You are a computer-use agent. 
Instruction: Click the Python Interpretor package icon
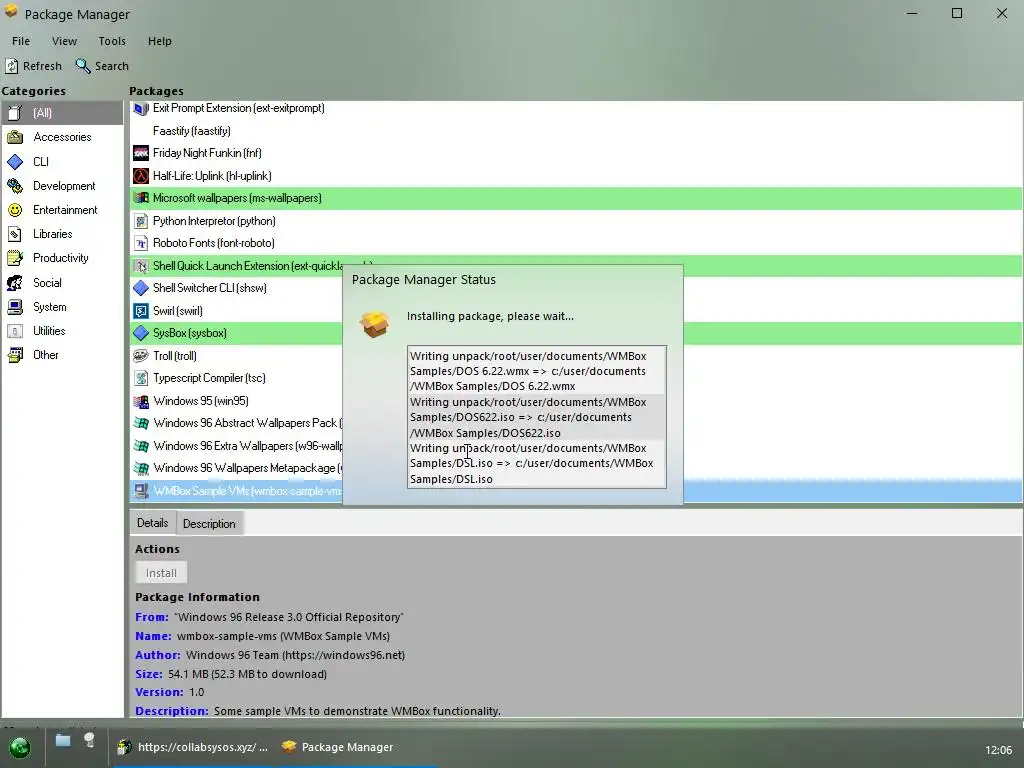point(141,221)
